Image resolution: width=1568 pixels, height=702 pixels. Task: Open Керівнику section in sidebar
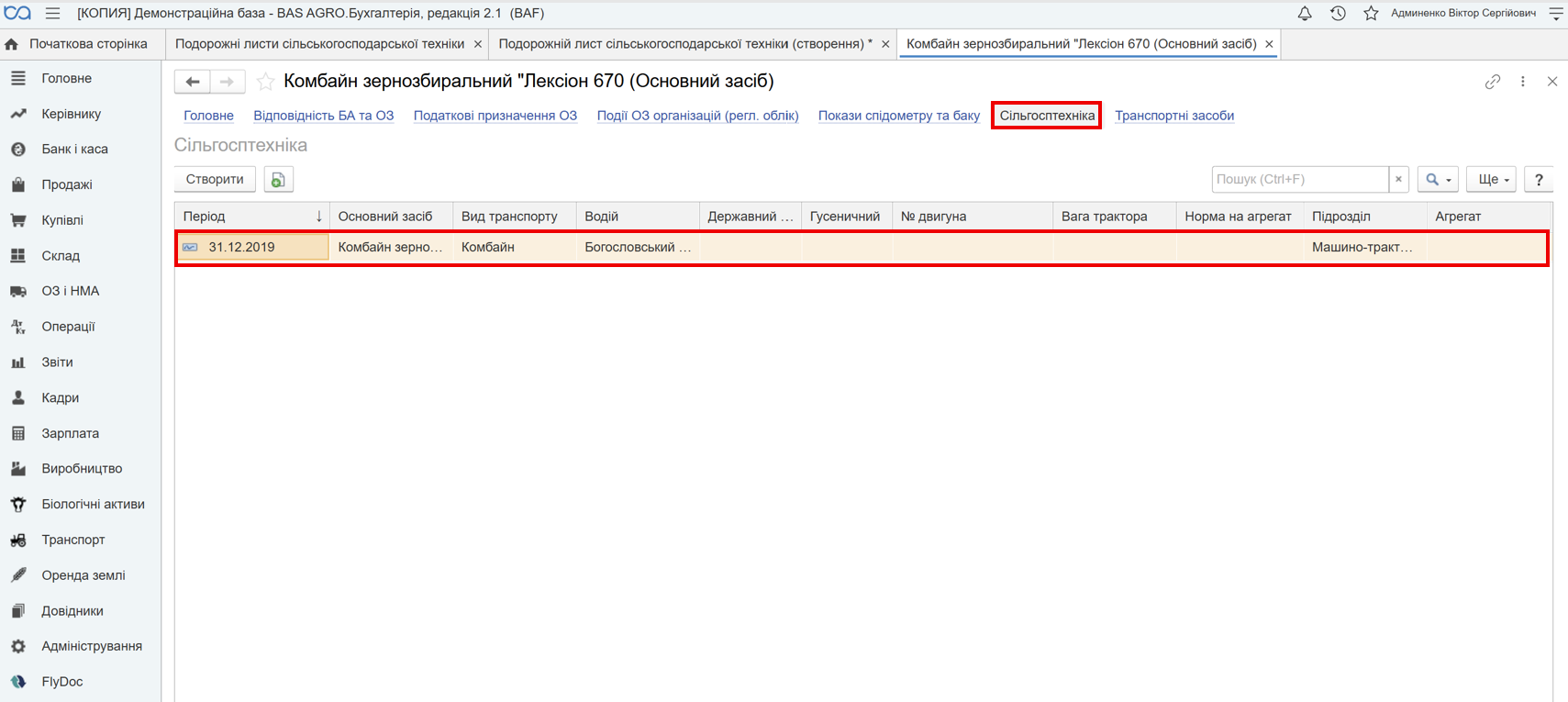(x=71, y=114)
